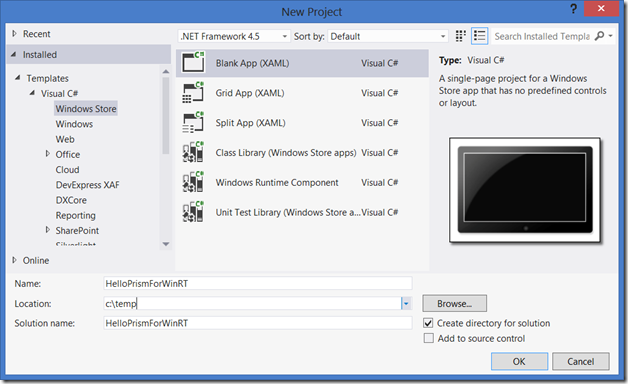The height and width of the screenshot is (384, 628).
Task: Click the Blank App (XAML) template icon
Action: [193, 62]
